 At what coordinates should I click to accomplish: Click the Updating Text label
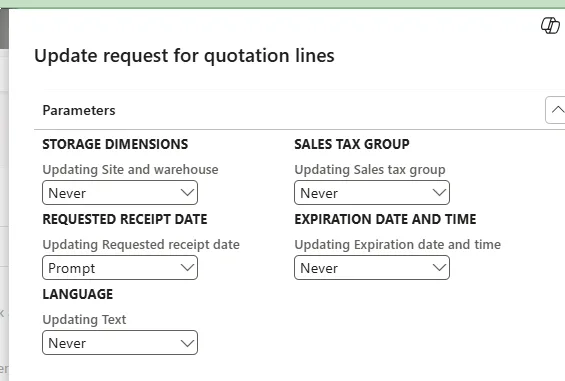point(84,320)
